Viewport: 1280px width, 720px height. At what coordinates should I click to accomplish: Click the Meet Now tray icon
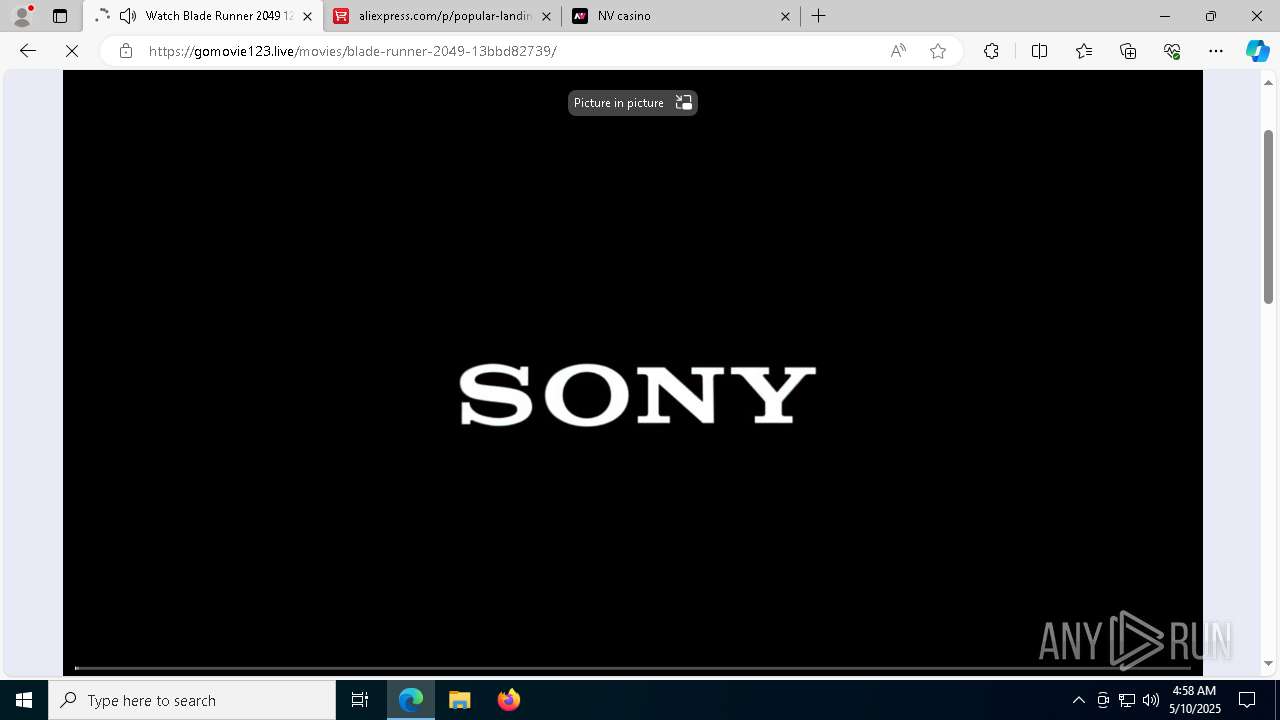[x=1103, y=700]
